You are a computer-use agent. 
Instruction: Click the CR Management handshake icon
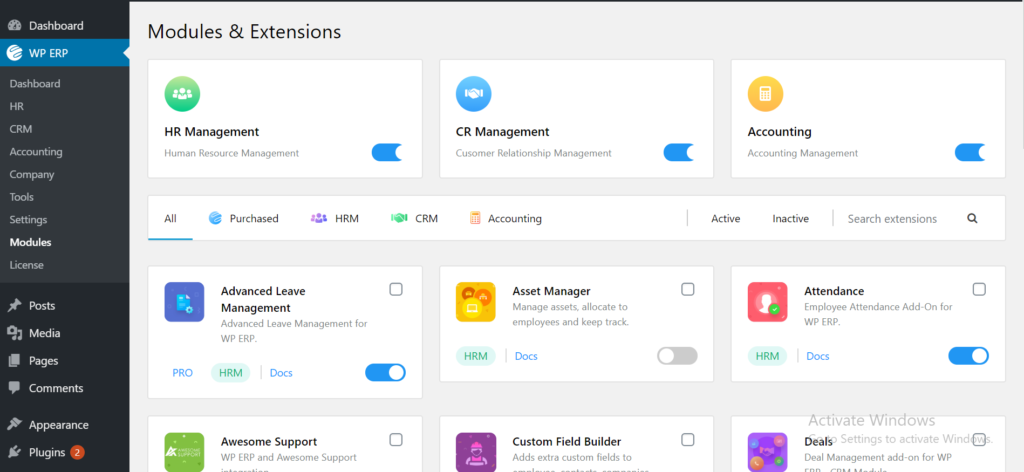tap(473, 94)
